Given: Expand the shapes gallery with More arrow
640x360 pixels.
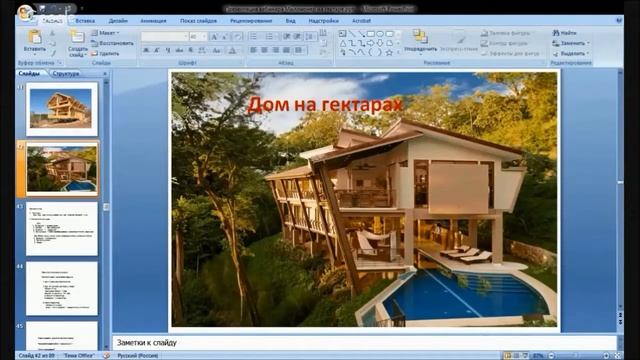Looking at the screenshot, I should [x=398, y=53].
